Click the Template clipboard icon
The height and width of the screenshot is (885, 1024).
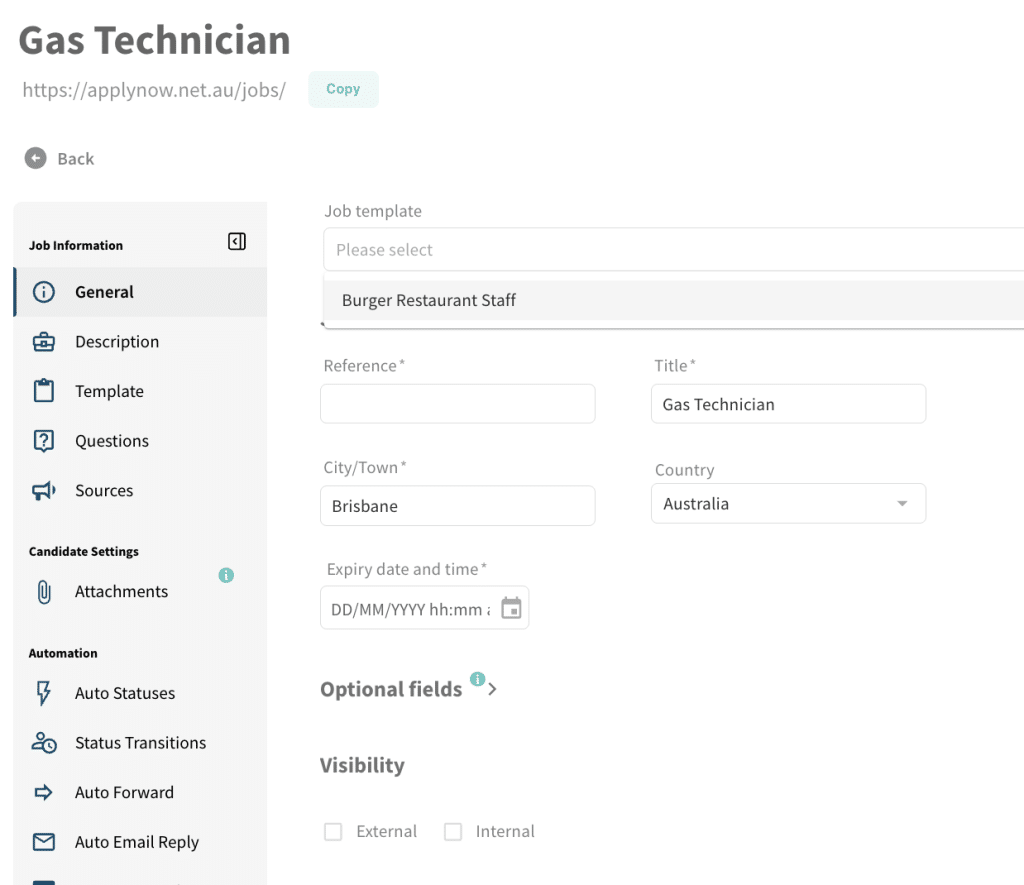coord(42,391)
